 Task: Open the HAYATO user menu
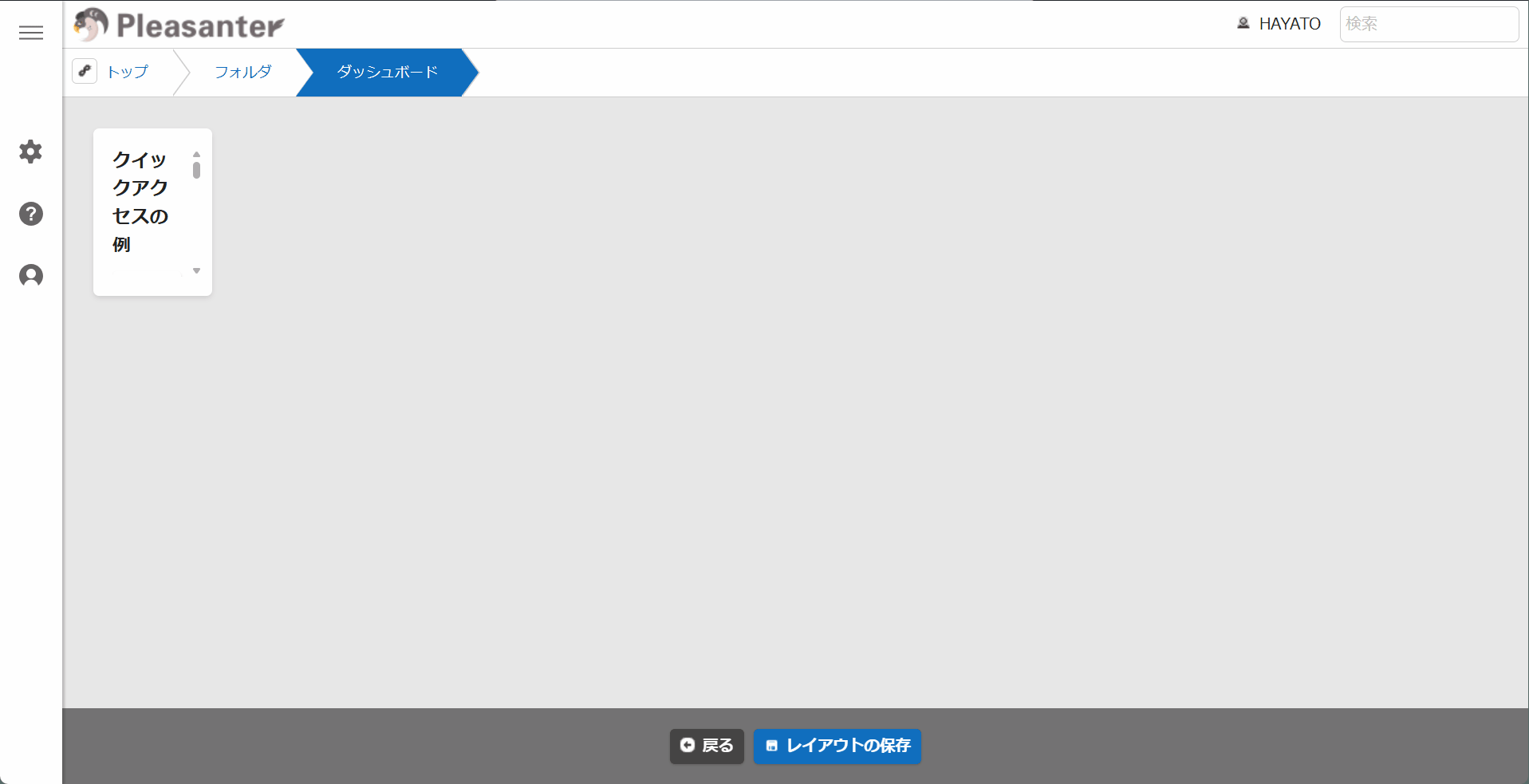pyautogui.click(x=1290, y=24)
